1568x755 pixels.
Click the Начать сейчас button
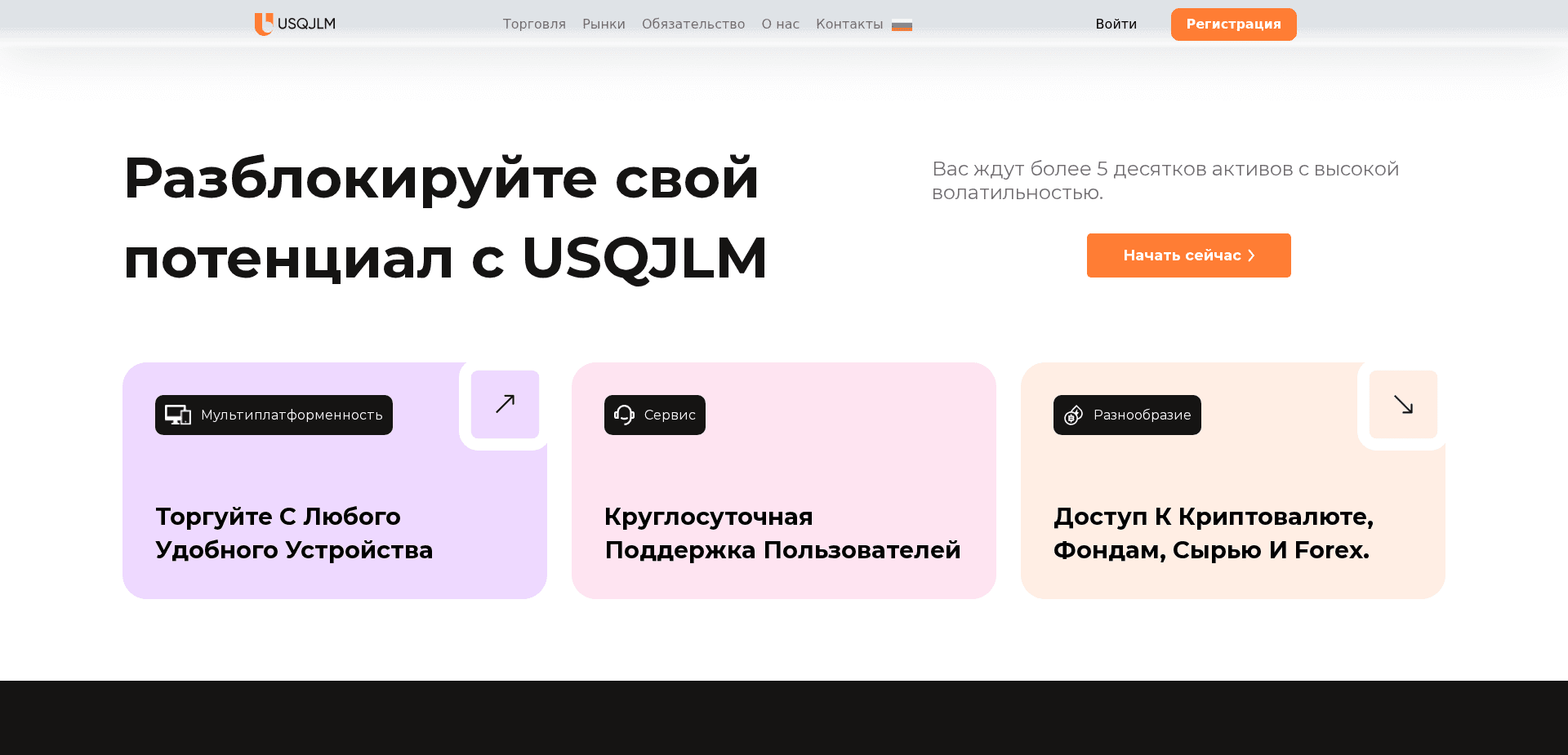point(1188,255)
